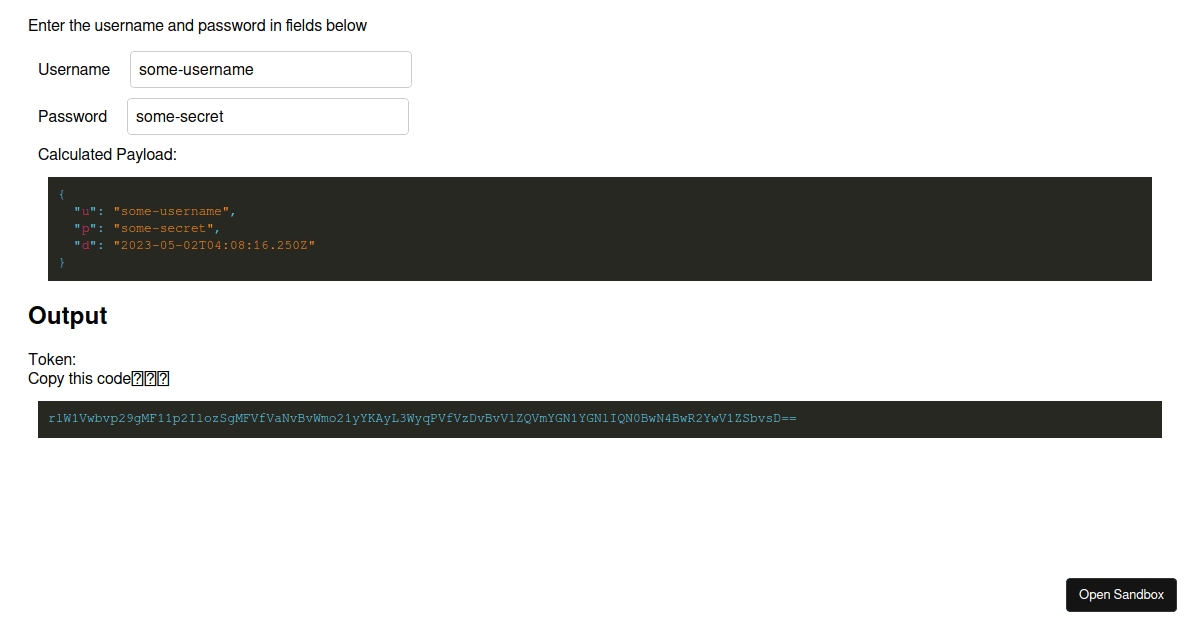Select the "d" timestamp key in the payload

click(83, 245)
